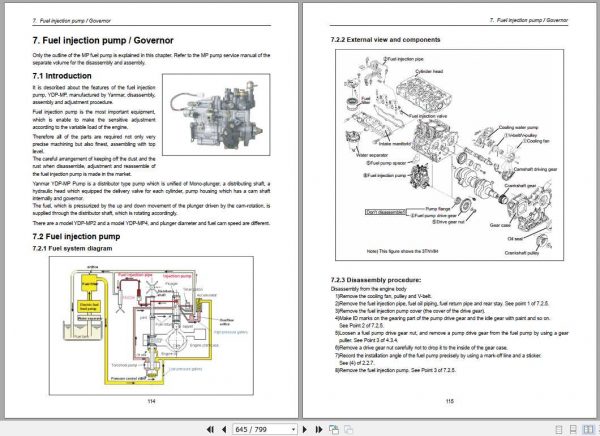Click page number 115 at page bottom
This screenshot has width=600, height=436.
[450, 401]
